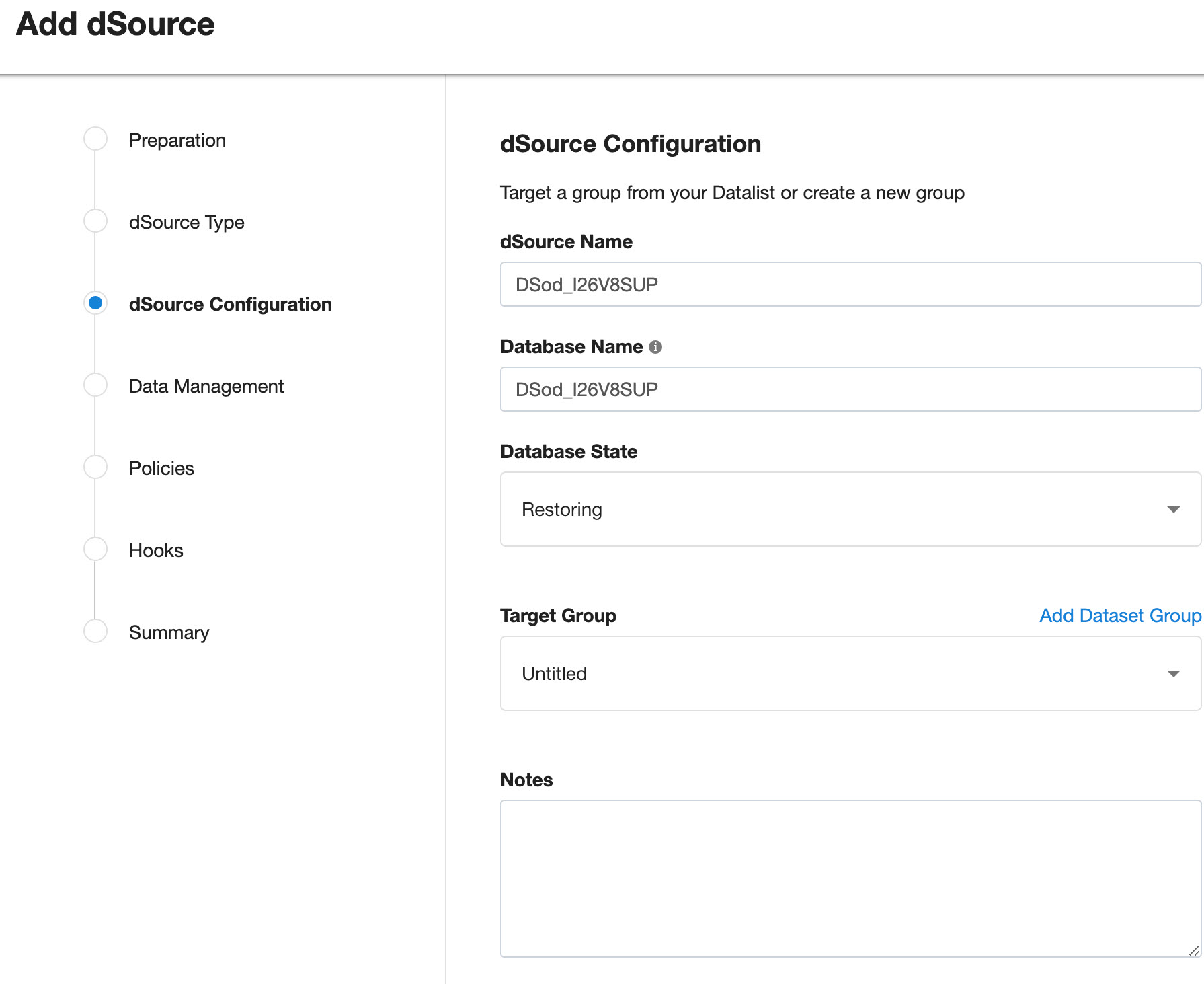Click the Preparation step circle
The width and height of the screenshot is (1204, 984).
pos(95,139)
